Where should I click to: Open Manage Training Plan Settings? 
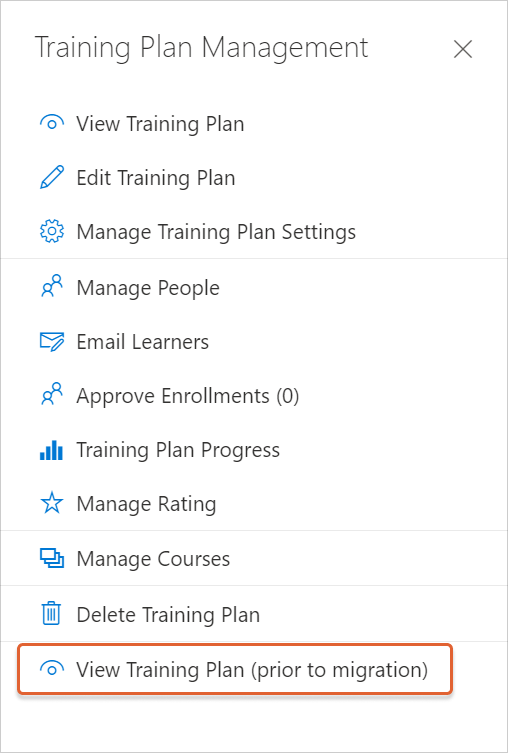coord(216,232)
